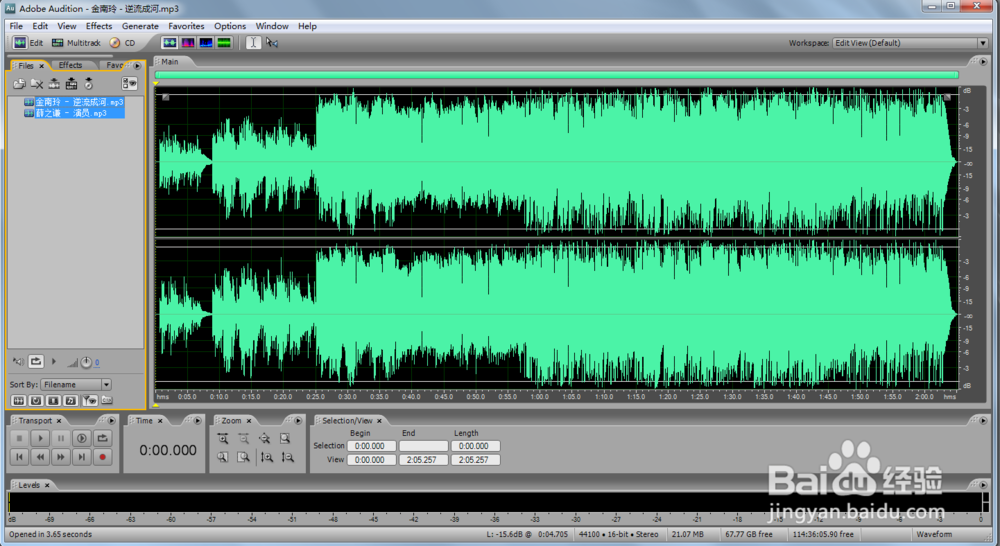This screenshot has height=546, width=1000.
Task: Toggle Files panel auto-play speaker icon
Action: tap(18, 362)
